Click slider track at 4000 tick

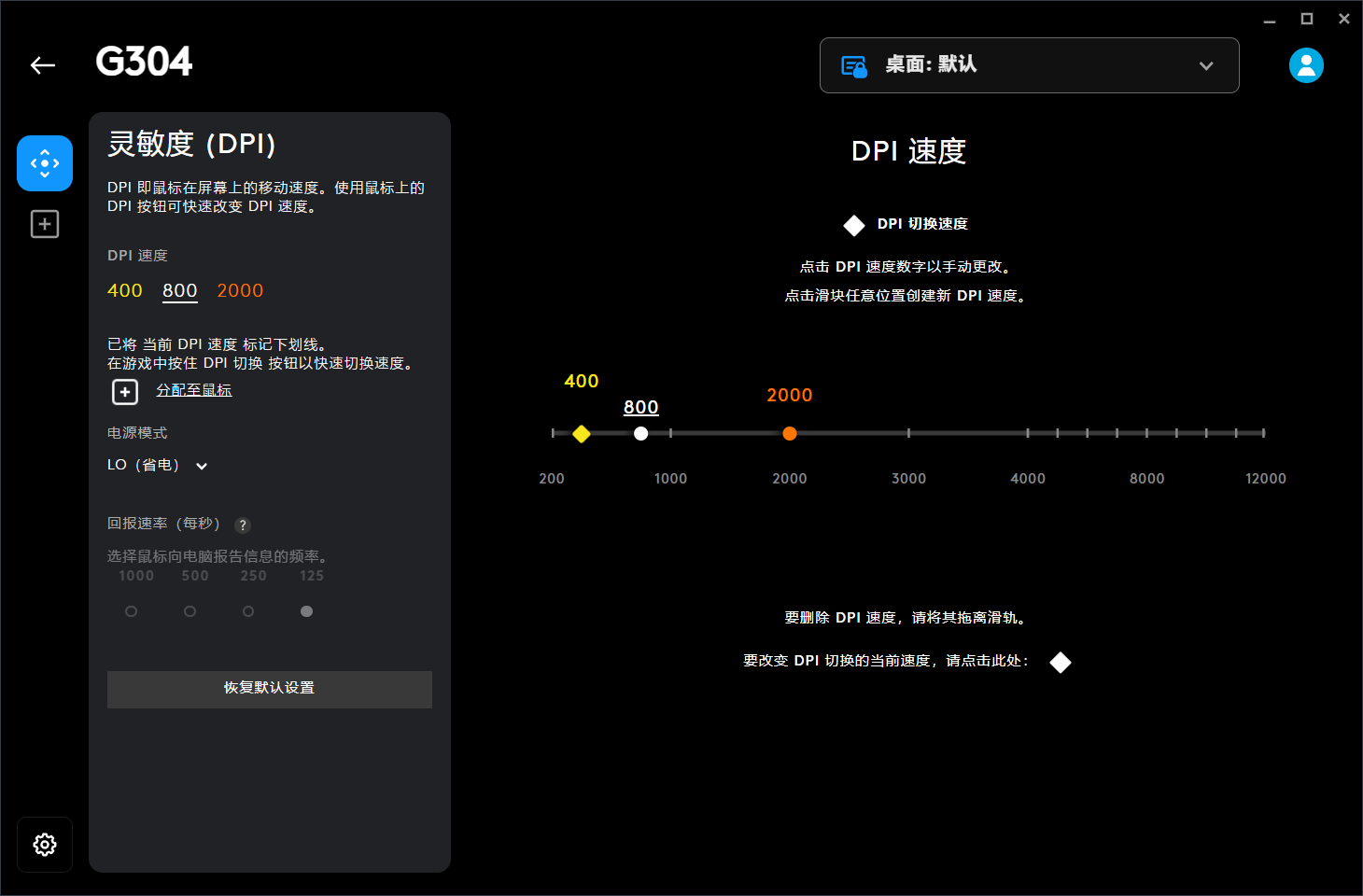click(x=1028, y=433)
